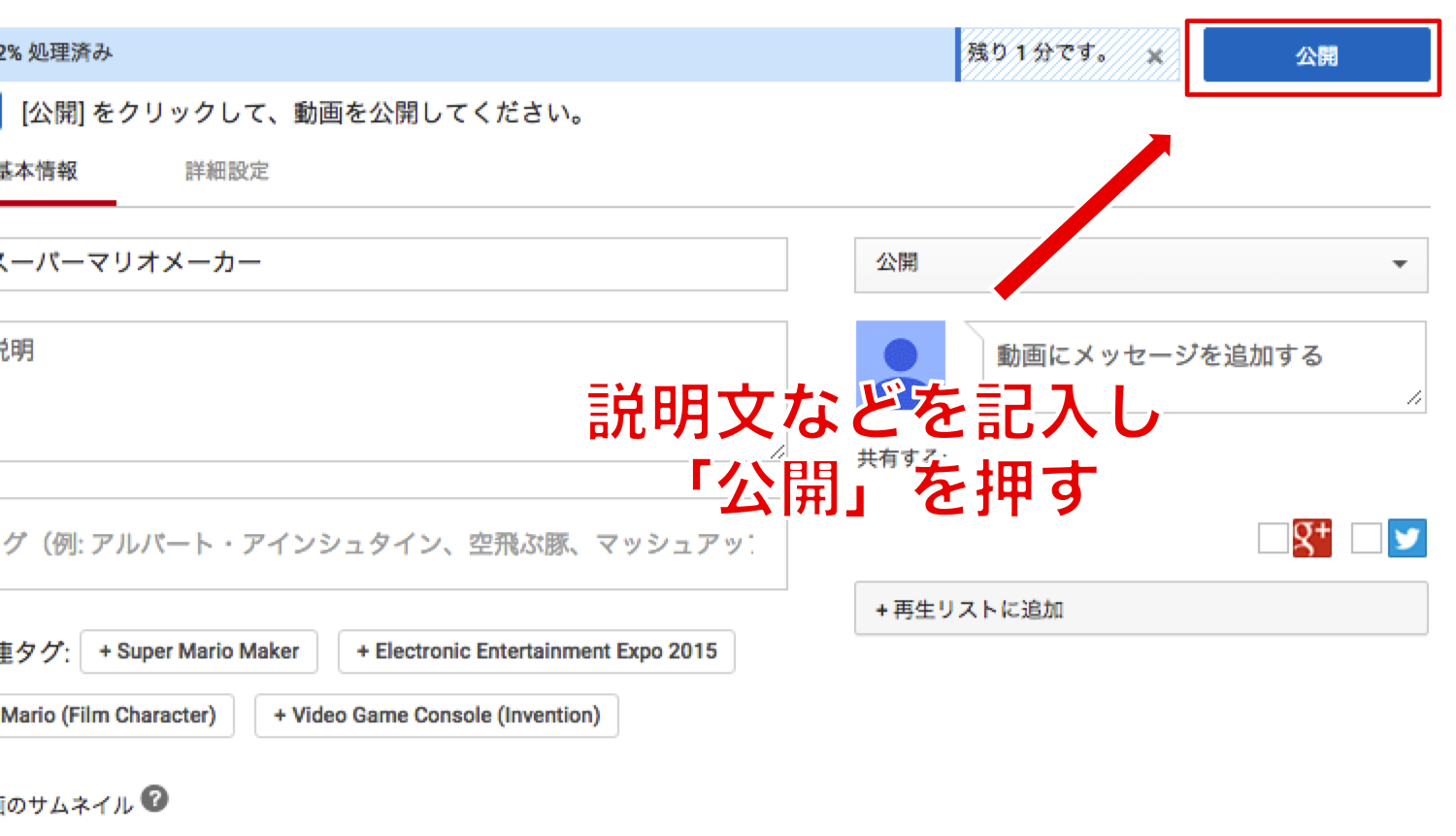Open the thumbnail help question mark
This screenshot has height=836, width=1456.
tap(155, 799)
